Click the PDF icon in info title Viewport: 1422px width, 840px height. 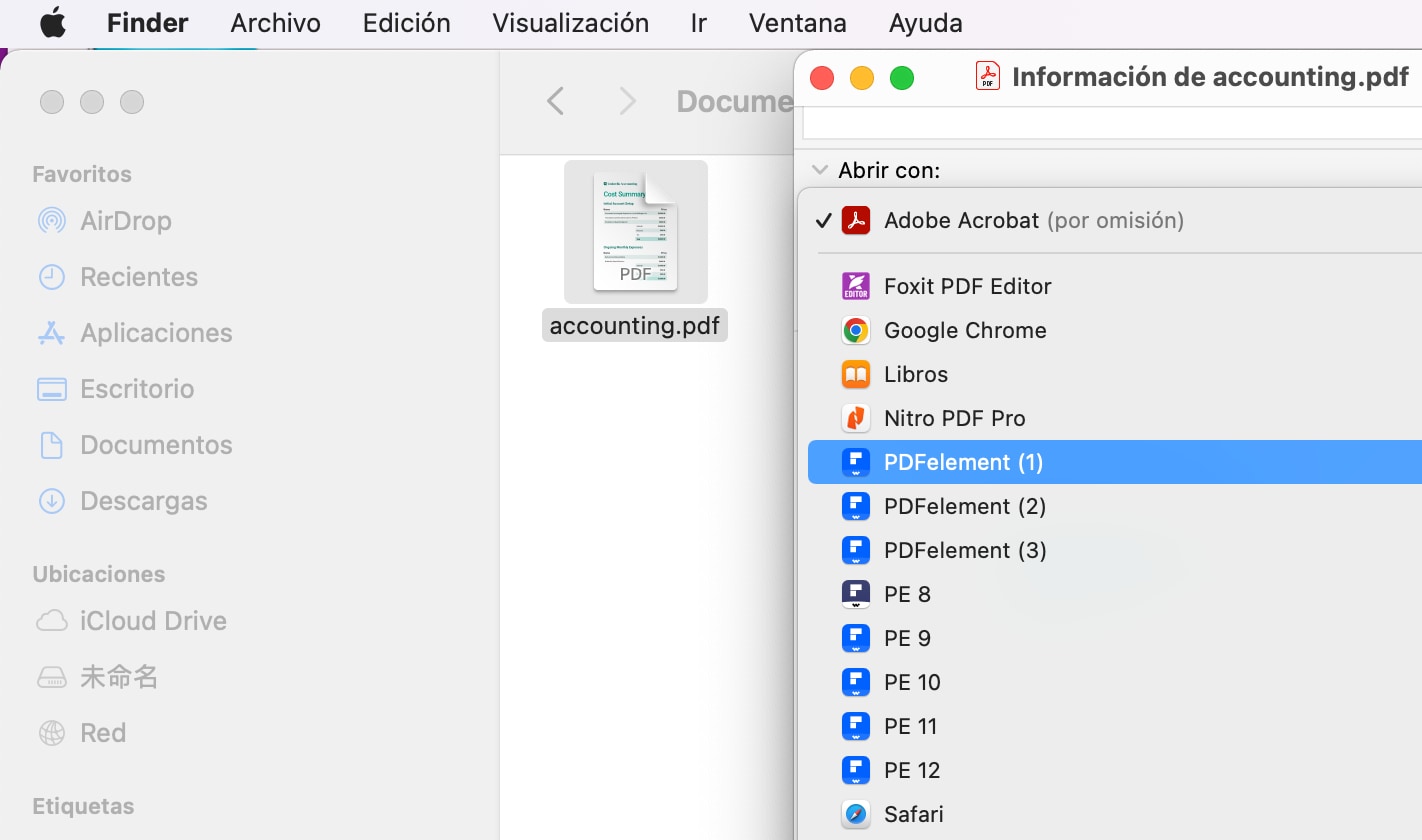988,76
